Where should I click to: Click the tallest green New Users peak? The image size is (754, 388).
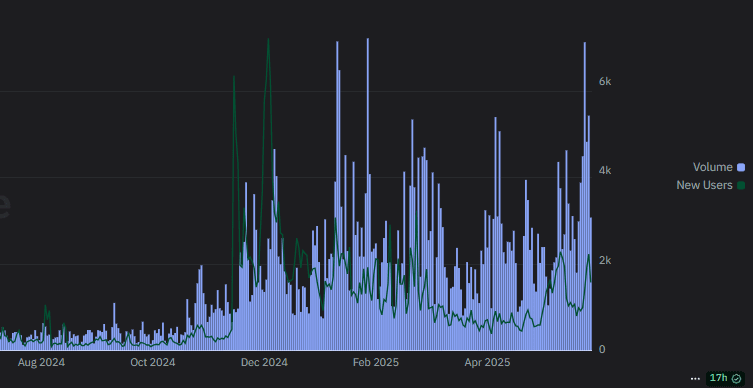[268, 41]
